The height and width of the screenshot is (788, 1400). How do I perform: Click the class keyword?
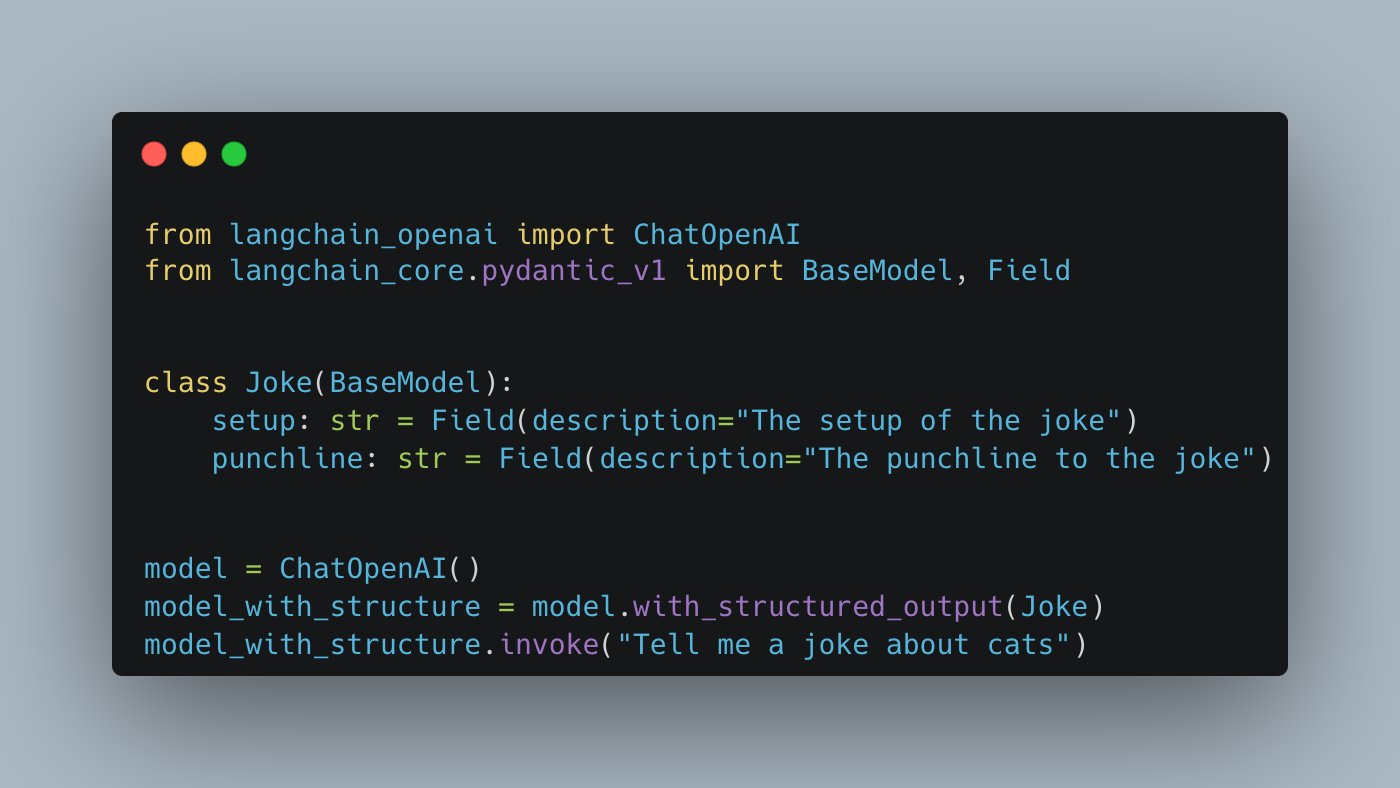(186, 383)
